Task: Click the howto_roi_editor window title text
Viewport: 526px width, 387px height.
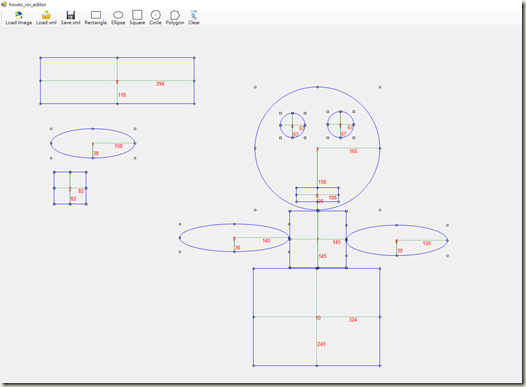Action: (x=28, y=4)
